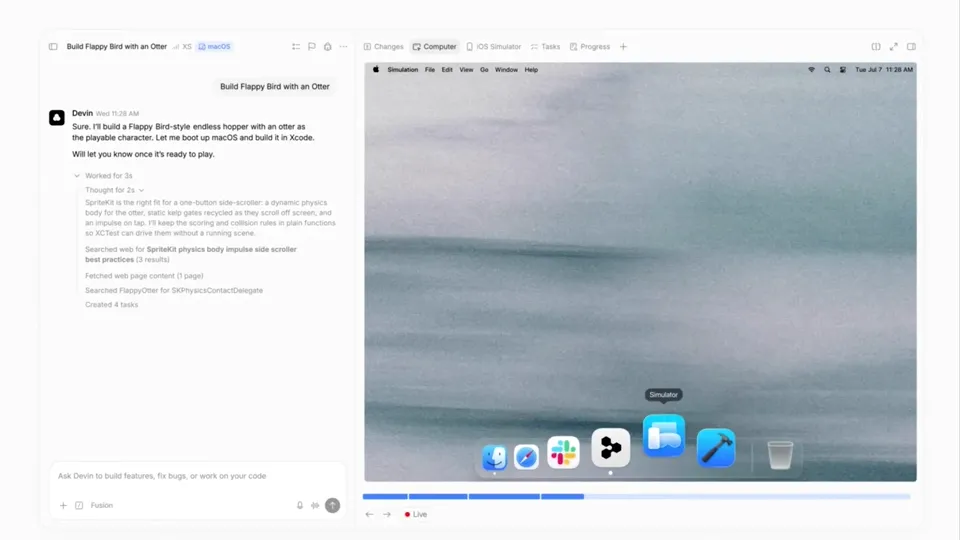
Task: Open the Fusion mode selector
Action: click(102, 506)
